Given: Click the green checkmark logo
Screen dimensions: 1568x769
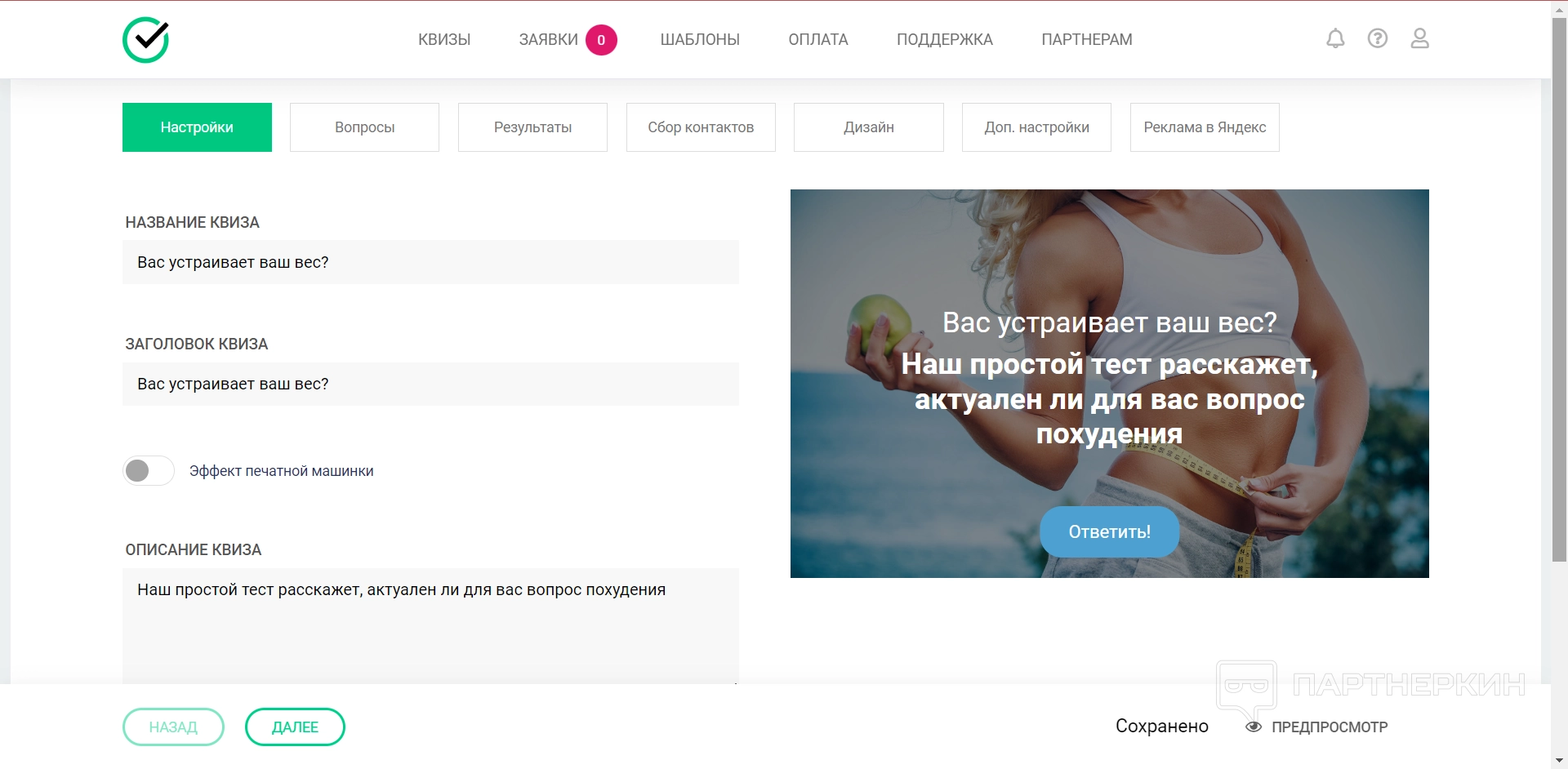Looking at the screenshot, I should pos(146,39).
